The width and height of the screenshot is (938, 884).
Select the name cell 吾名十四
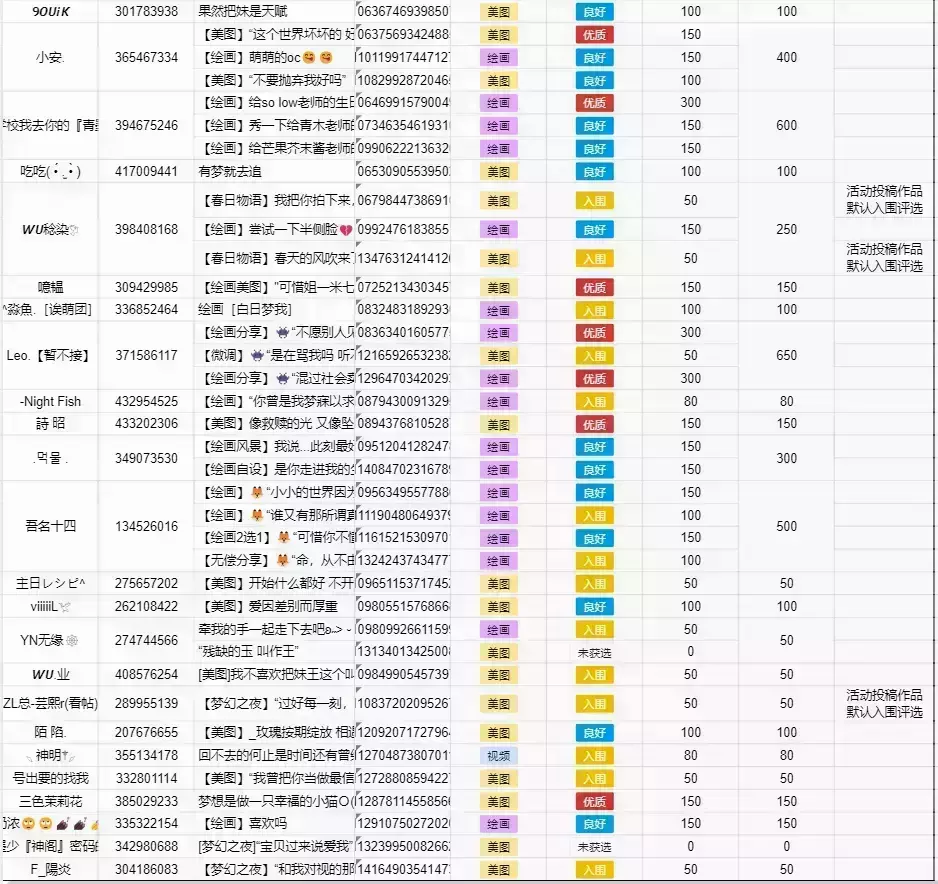point(50,526)
